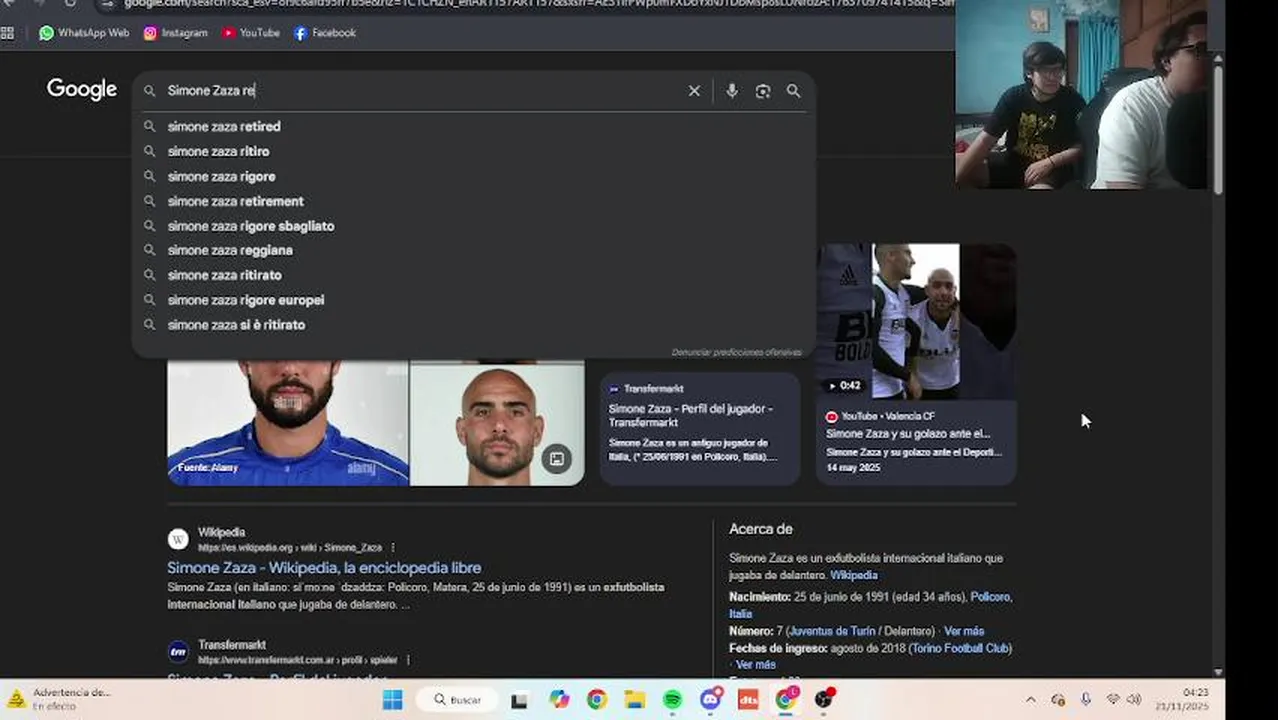This screenshot has height=720, width=1278.
Task: Start voice search with the microphone icon
Action: pos(732,91)
